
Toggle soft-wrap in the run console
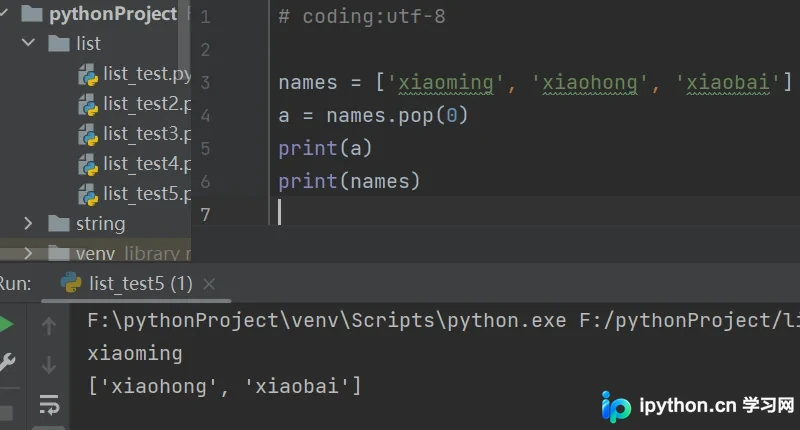click(x=49, y=405)
